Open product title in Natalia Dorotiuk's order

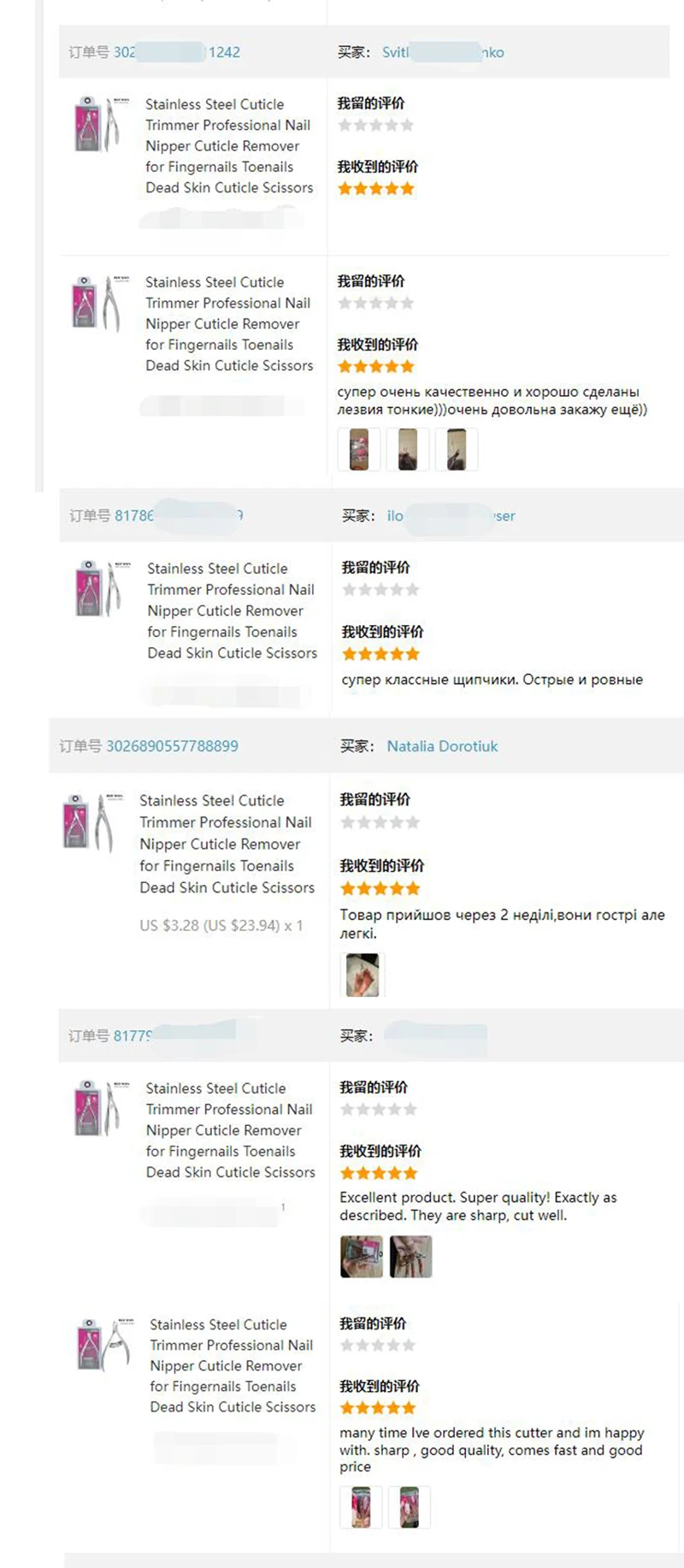[227, 844]
